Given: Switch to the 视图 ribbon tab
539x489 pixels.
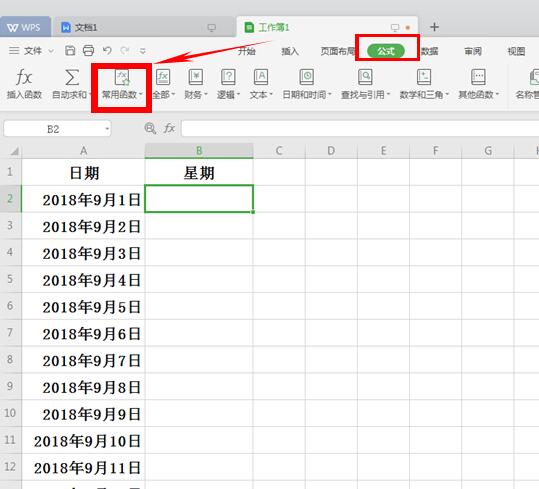Looking at the screenshot, I should pyautogui.click(x=516, y=51).
